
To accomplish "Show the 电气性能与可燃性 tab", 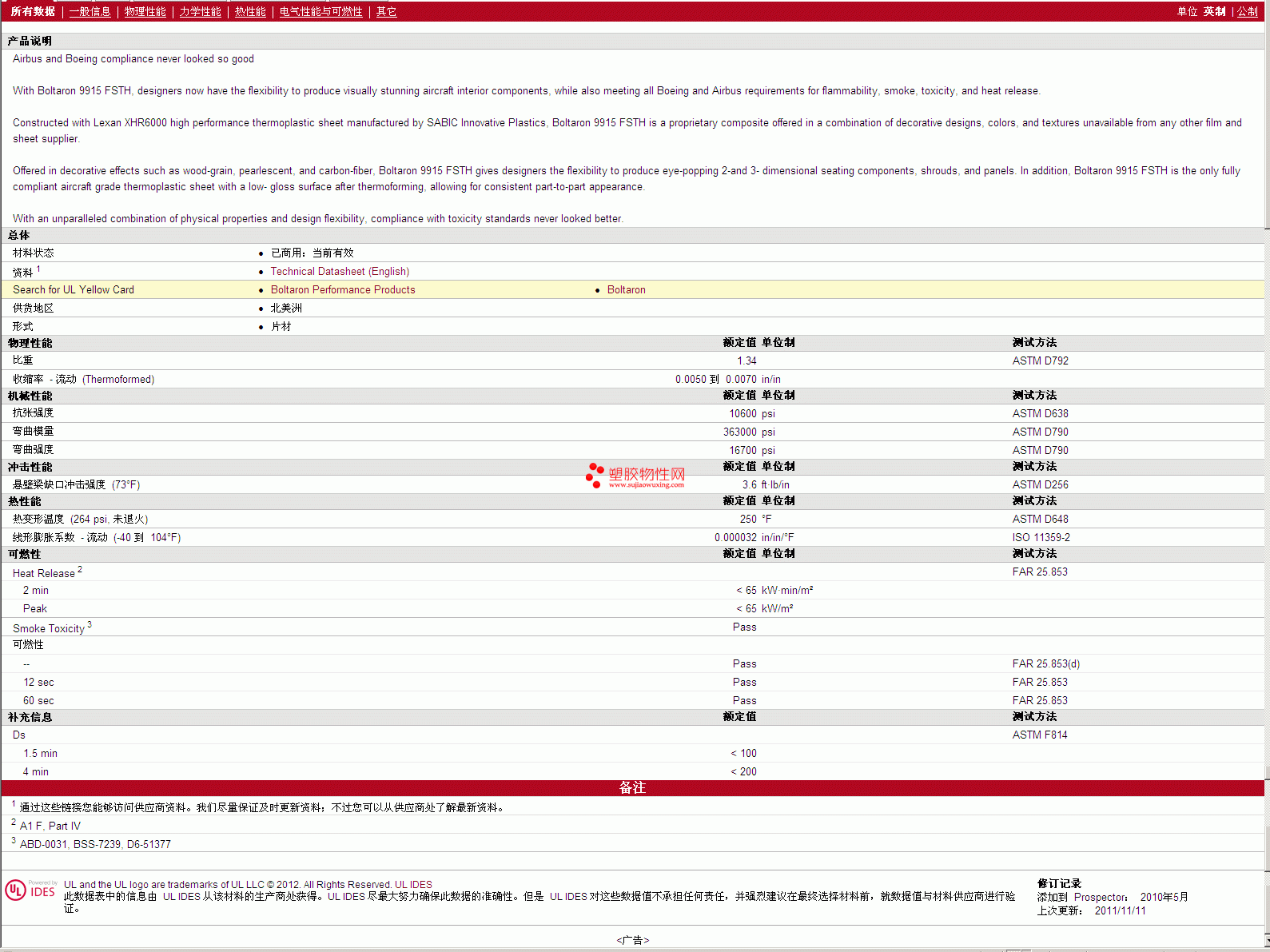I will tap(320, 12).
